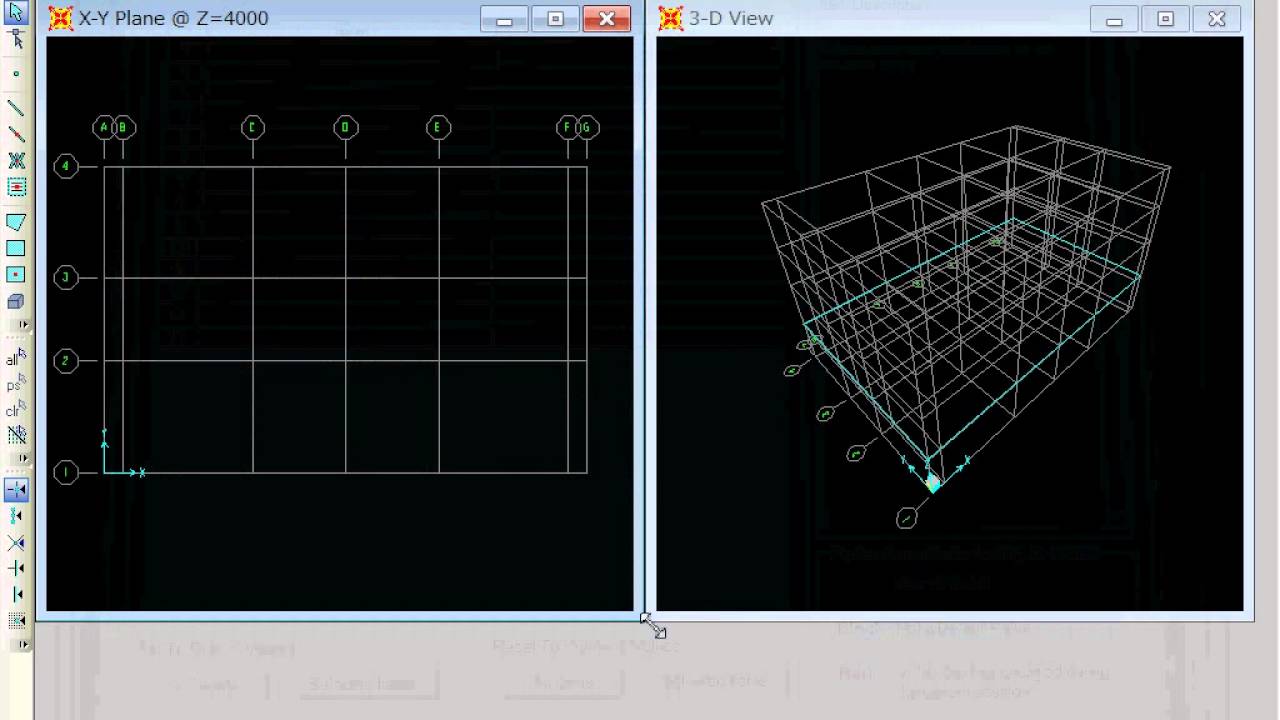Click the 3-D View window title icon
The height and width of the screenshot is (720, 1280).
coord(671,18)
